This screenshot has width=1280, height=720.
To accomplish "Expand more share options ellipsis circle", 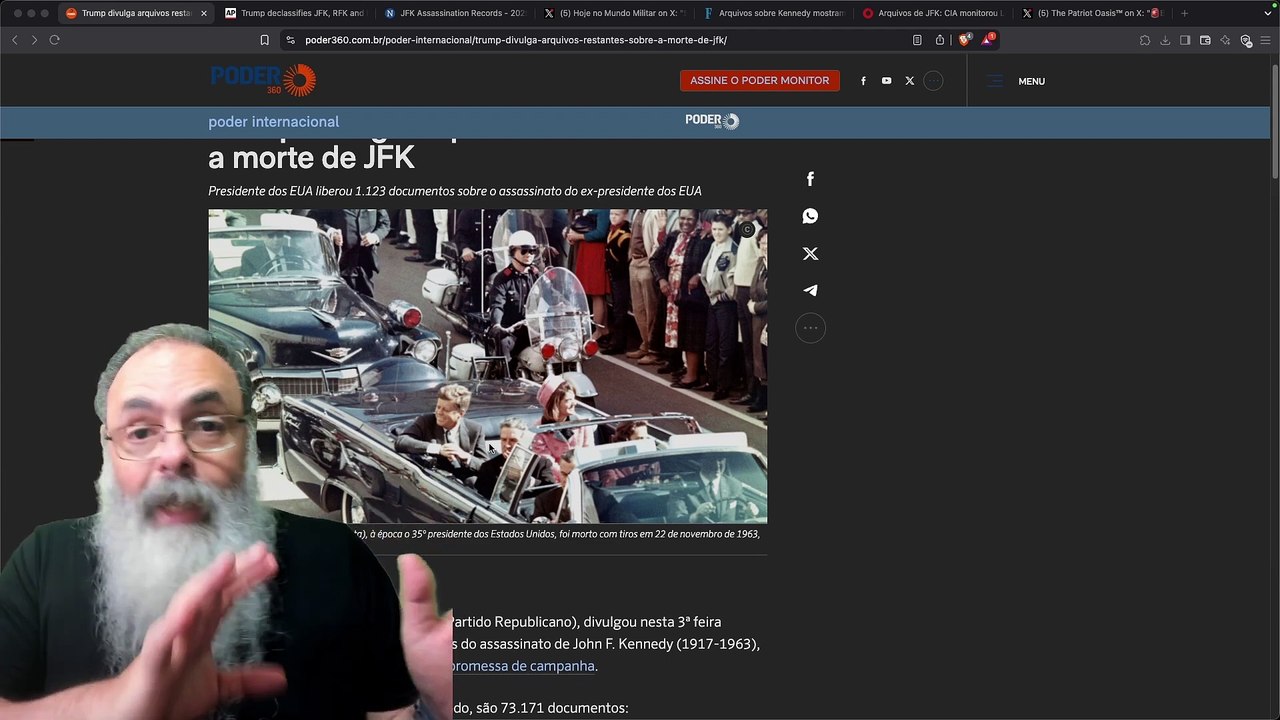I will (x=810, y=328).
